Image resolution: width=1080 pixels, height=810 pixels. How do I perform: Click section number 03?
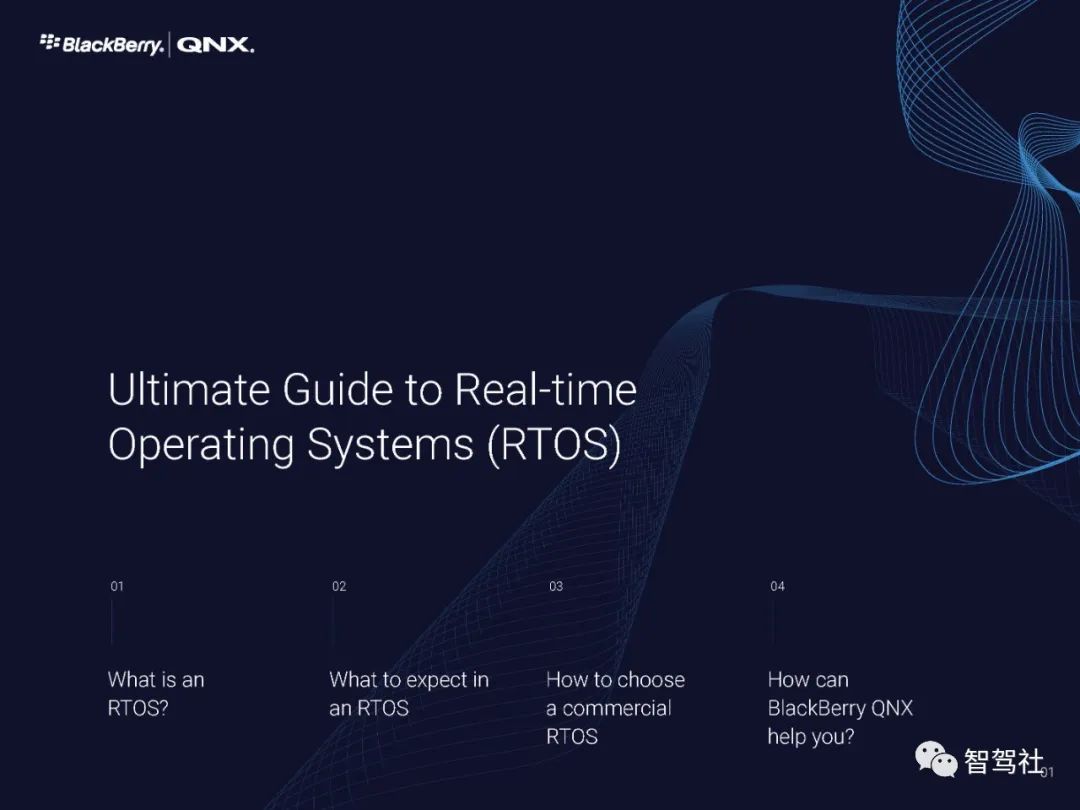point(556,586)
